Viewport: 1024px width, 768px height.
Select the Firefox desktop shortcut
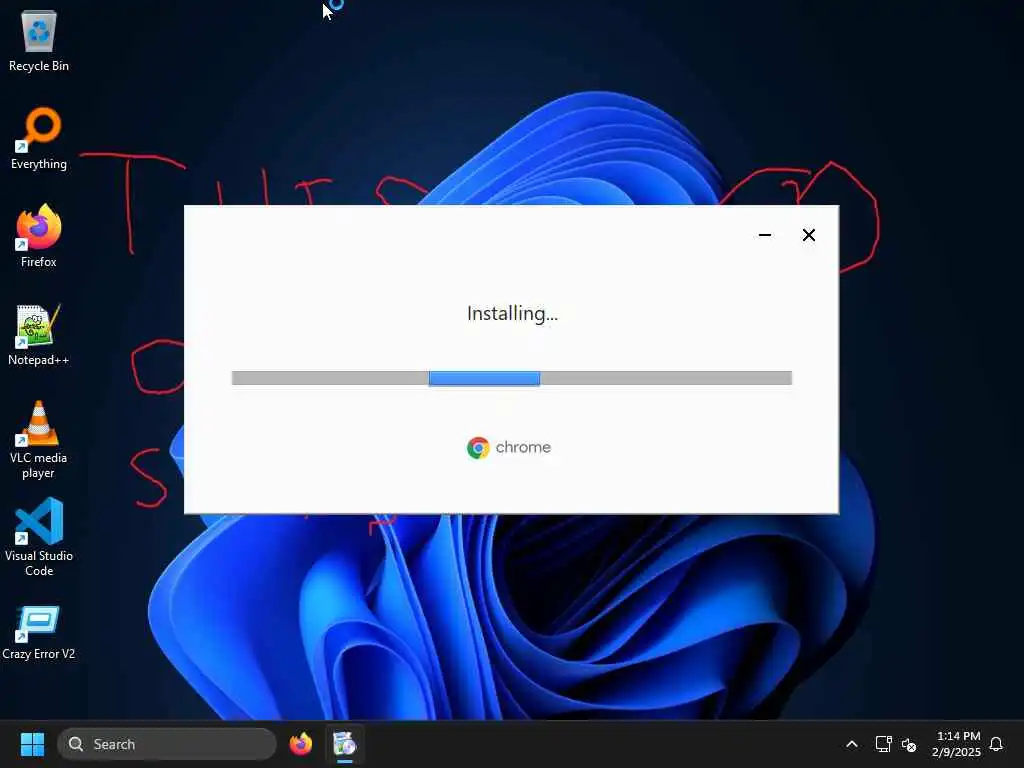coord(39,236)
